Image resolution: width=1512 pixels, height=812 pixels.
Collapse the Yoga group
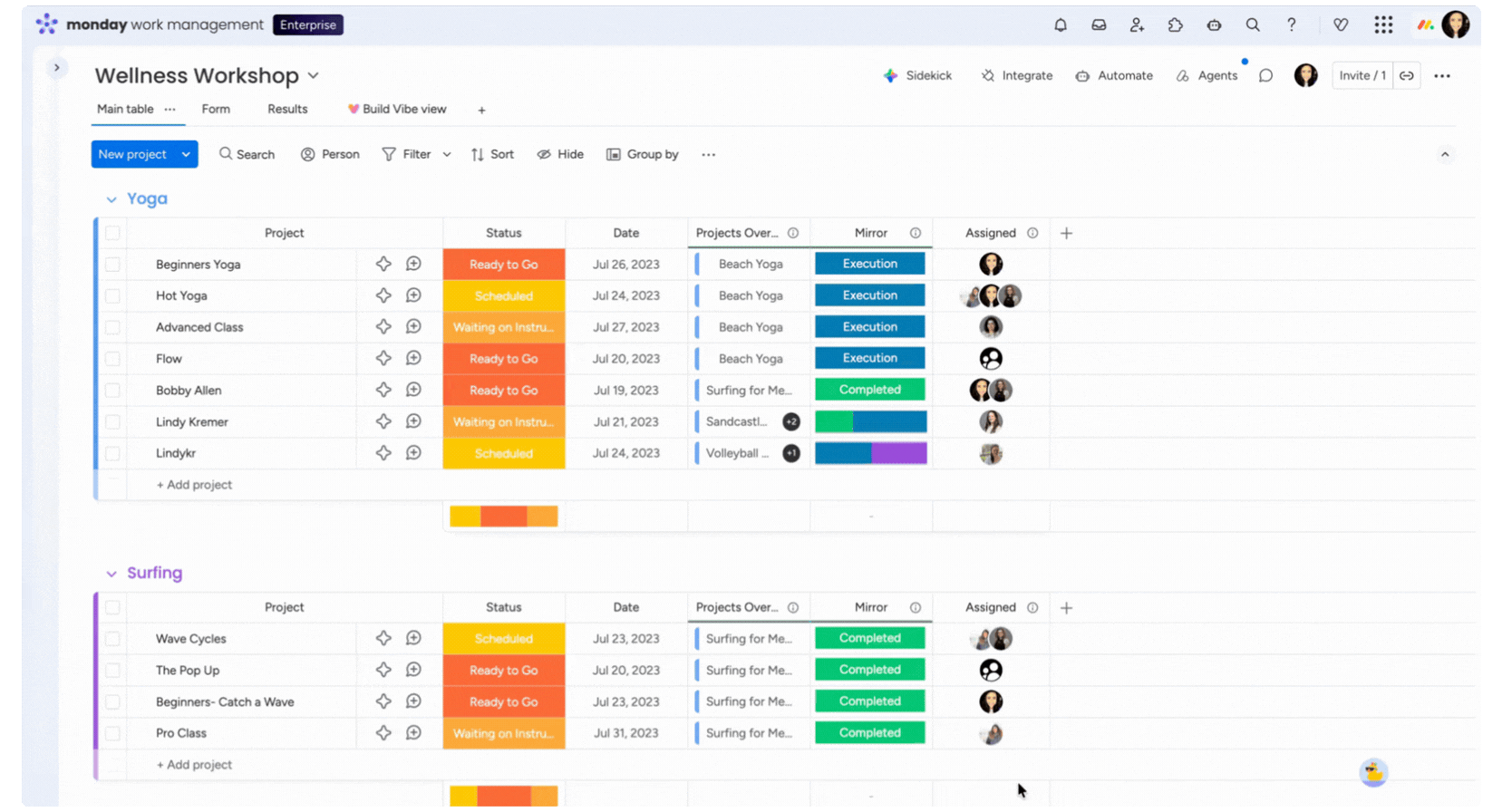tap(111, 199)
